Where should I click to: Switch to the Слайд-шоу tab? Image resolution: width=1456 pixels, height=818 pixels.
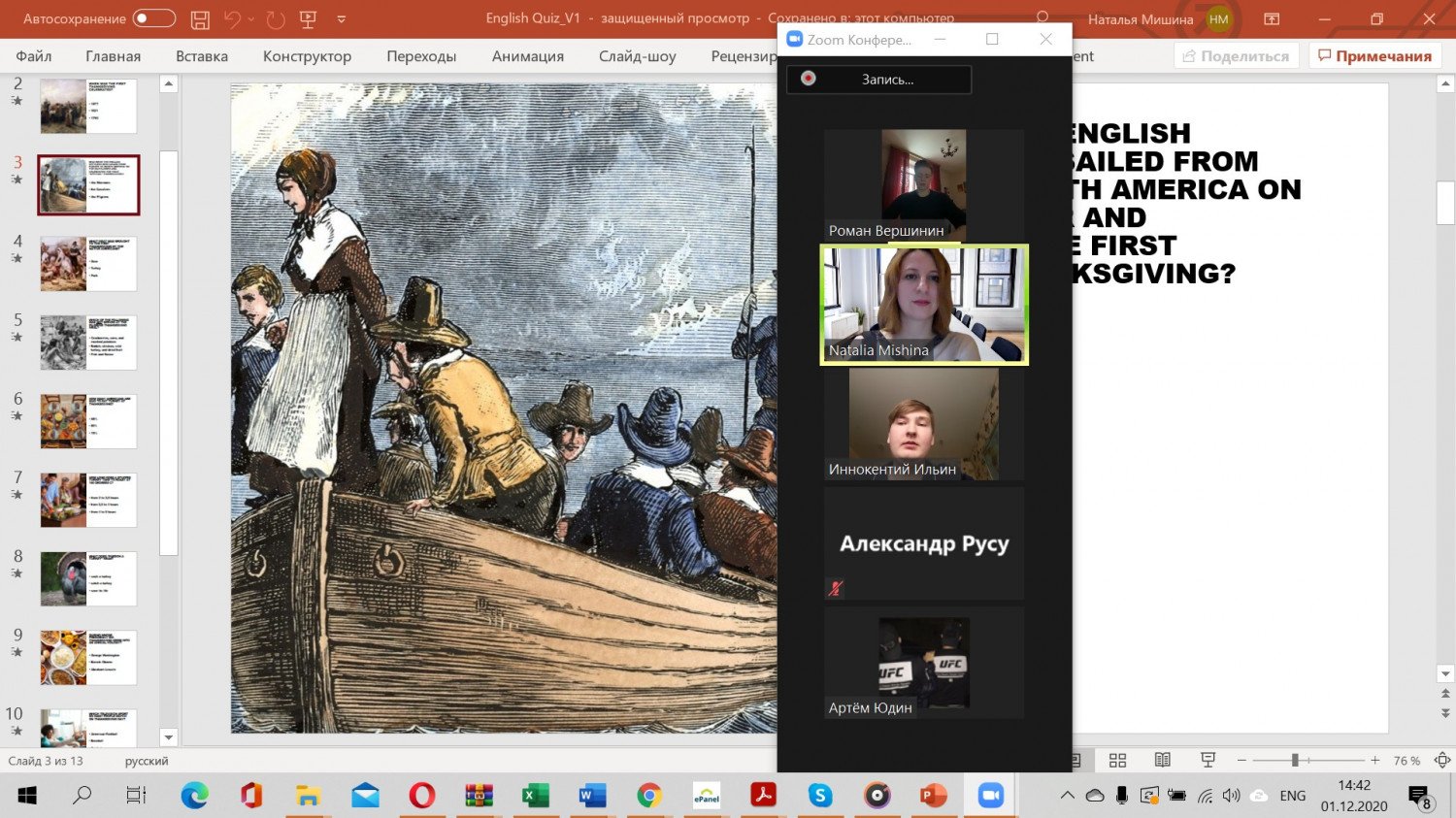point(637,56)
